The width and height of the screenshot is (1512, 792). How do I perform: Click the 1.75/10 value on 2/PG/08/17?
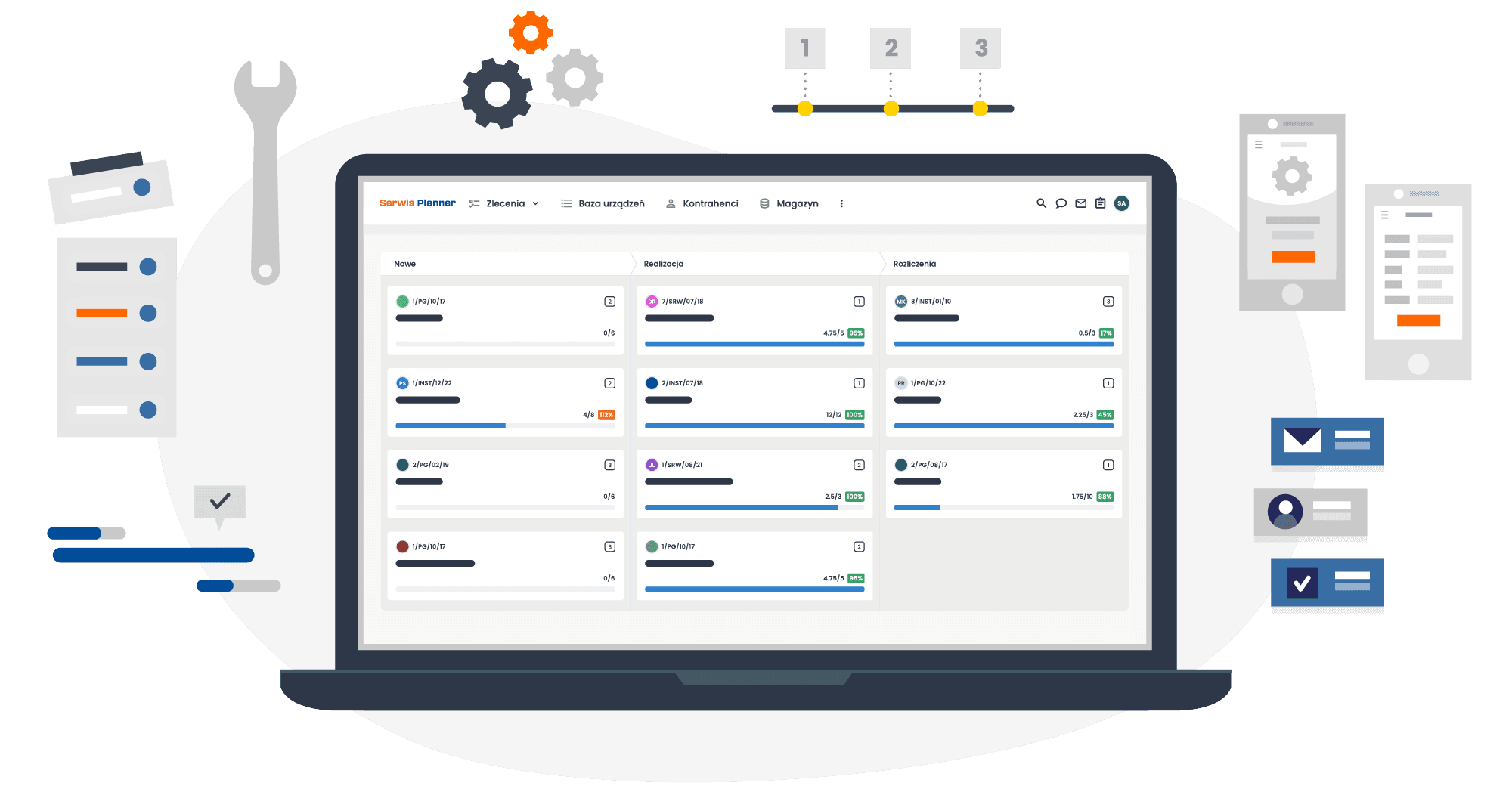click(x=1082, y=497)
